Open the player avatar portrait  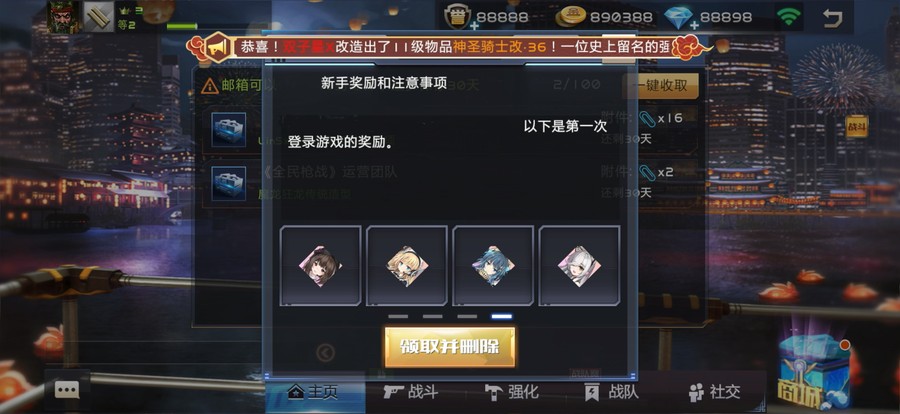(x=64, y=17)
